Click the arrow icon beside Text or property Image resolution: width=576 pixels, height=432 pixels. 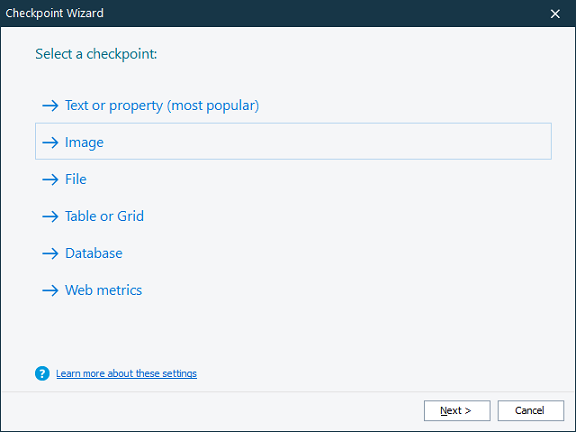point(50,106)
